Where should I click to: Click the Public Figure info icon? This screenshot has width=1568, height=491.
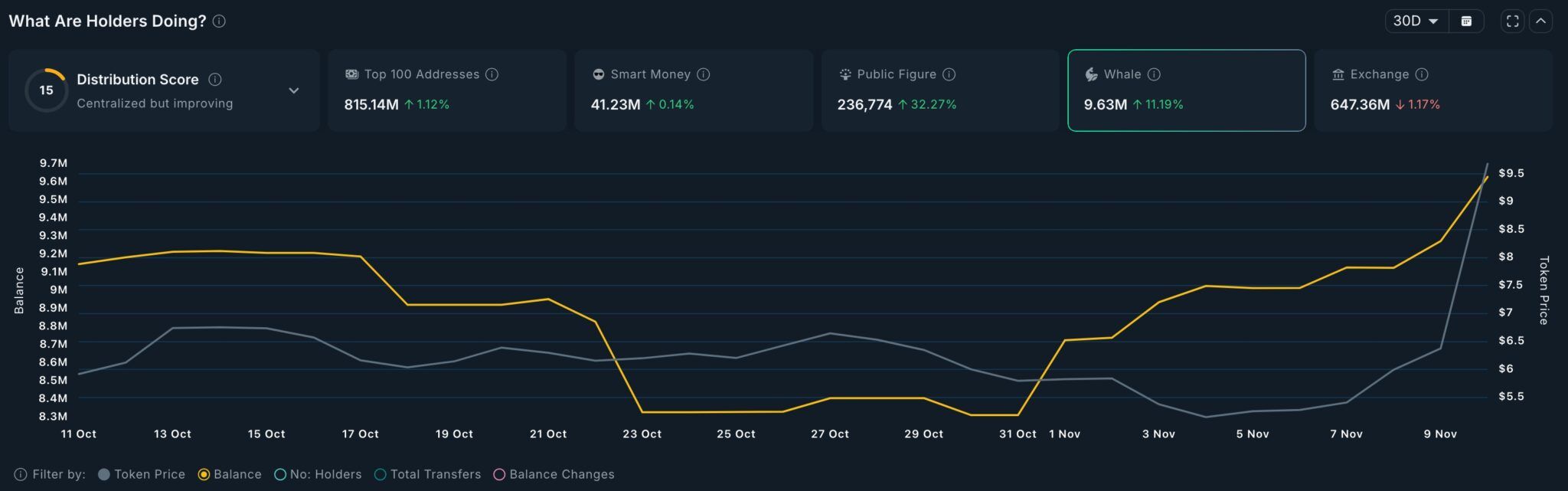tap(949, 74)
